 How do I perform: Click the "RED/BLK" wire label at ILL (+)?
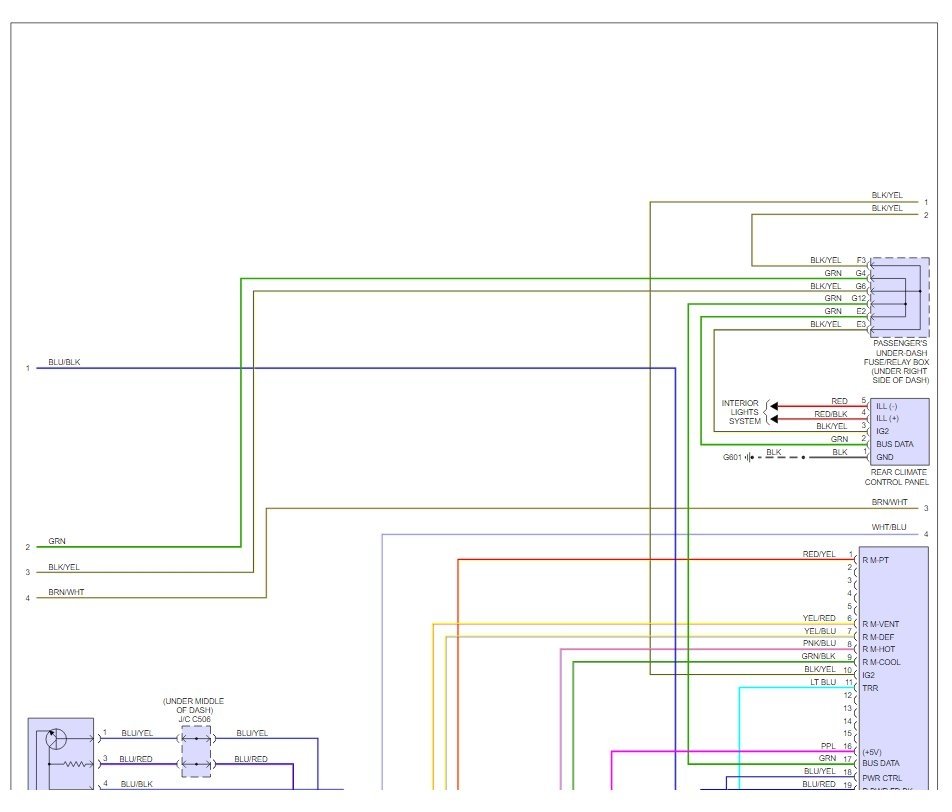(x=831, y=414)
